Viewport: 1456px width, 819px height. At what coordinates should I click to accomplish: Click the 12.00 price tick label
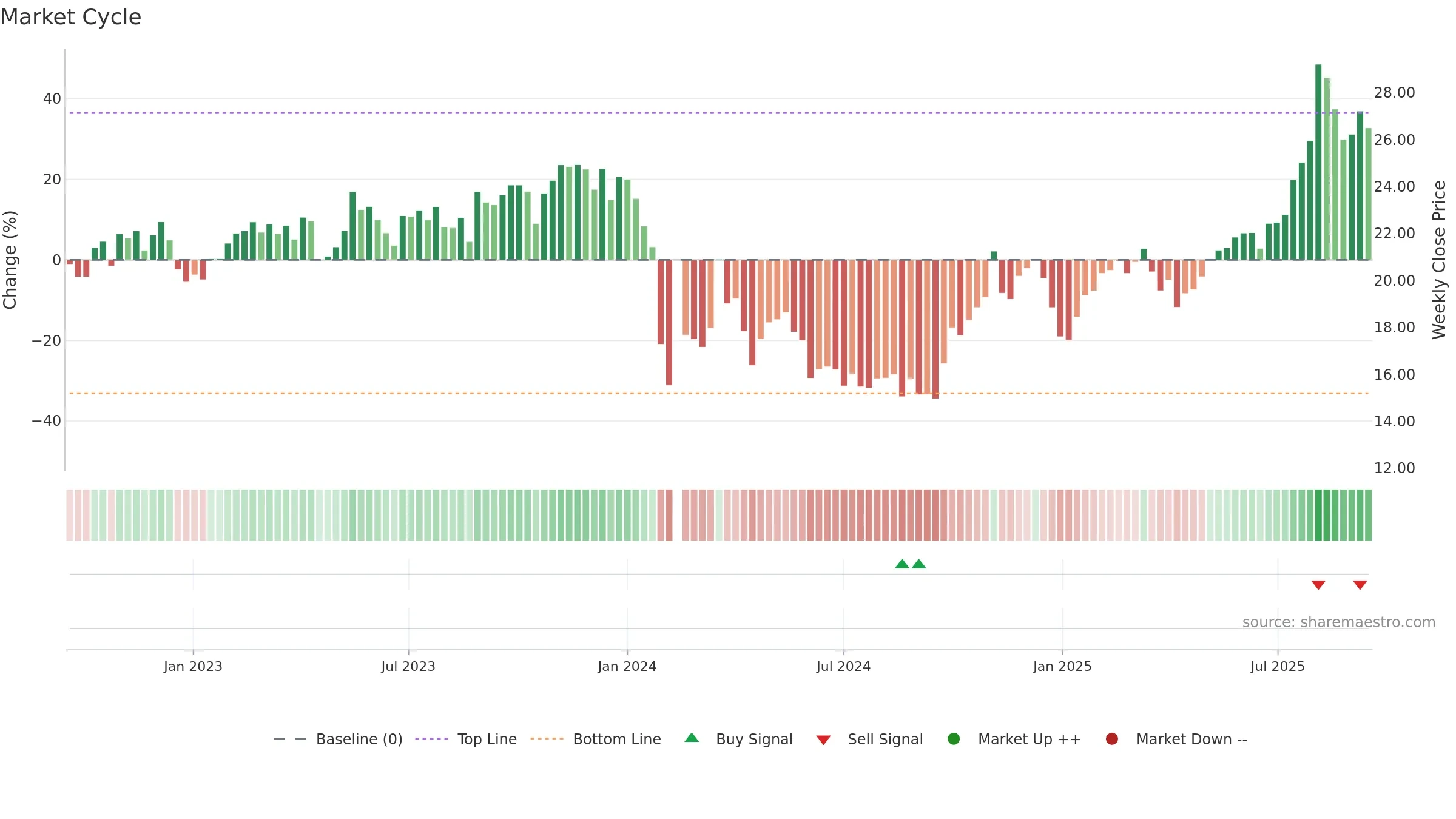point(1394,468)
